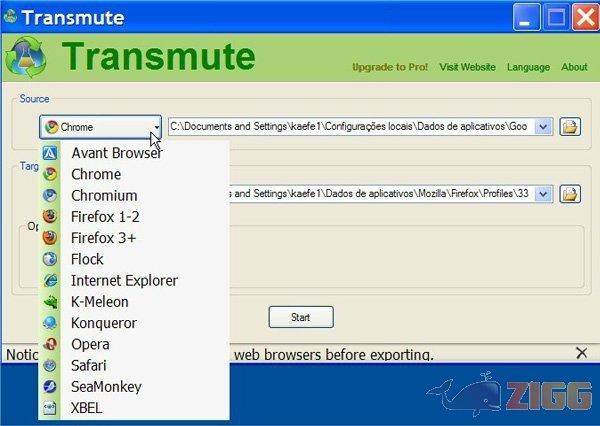The image size is (600, 426).
Task: Select SeaMonkey from the list
Action: click(x=134, y=387)
